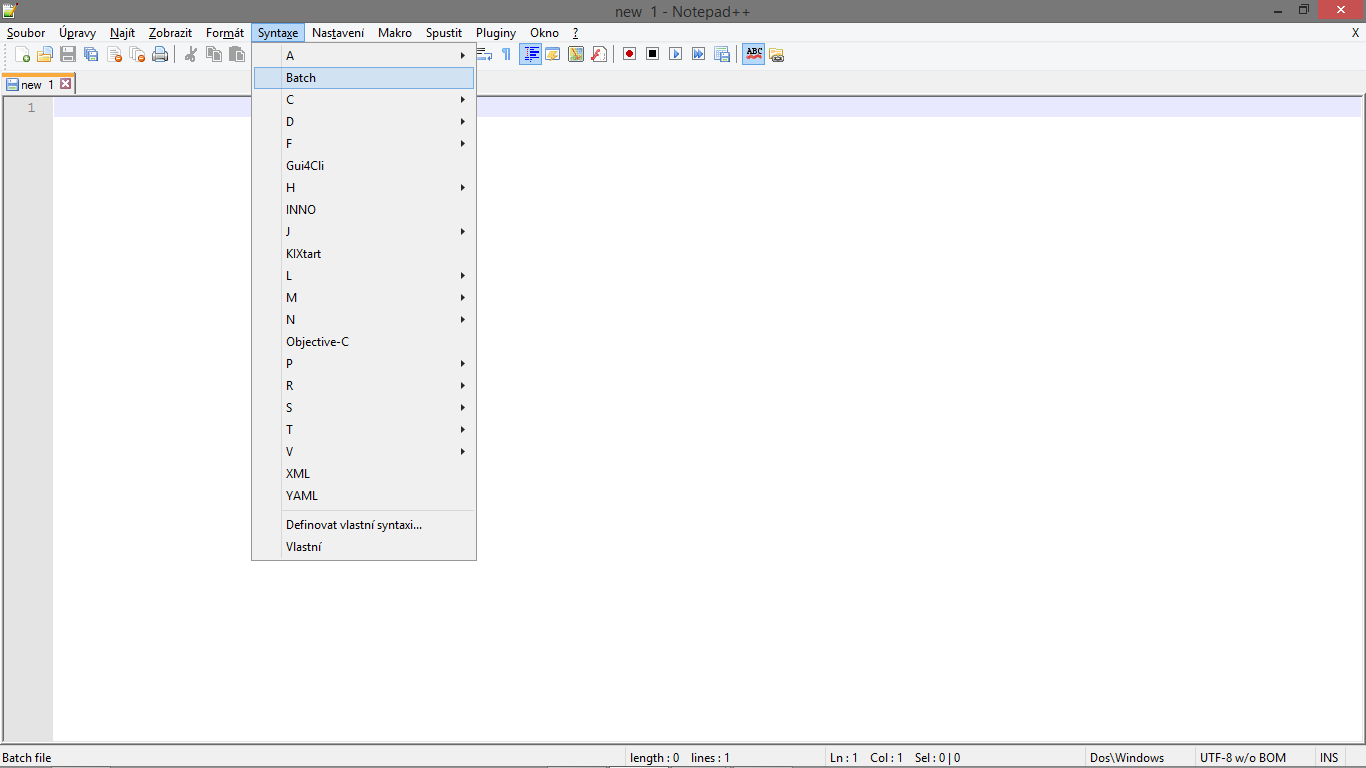Select the Vlastní custom language
Image resolution: width=1366 pixels, height=768 pixels.
(303, 546)
